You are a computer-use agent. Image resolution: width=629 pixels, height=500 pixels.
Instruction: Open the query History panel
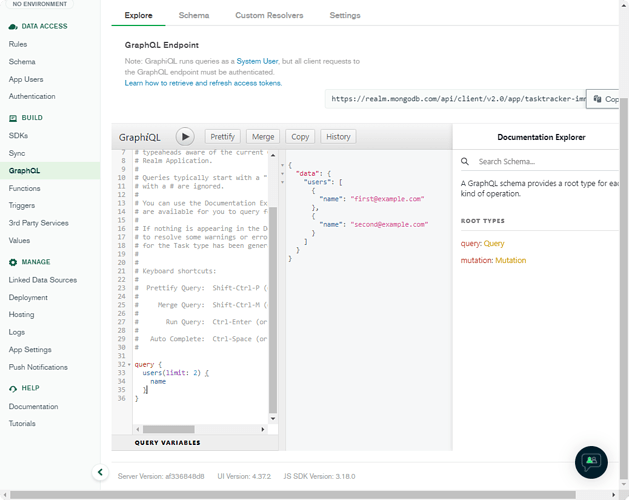pyautogui.click(x=338, y=137)
